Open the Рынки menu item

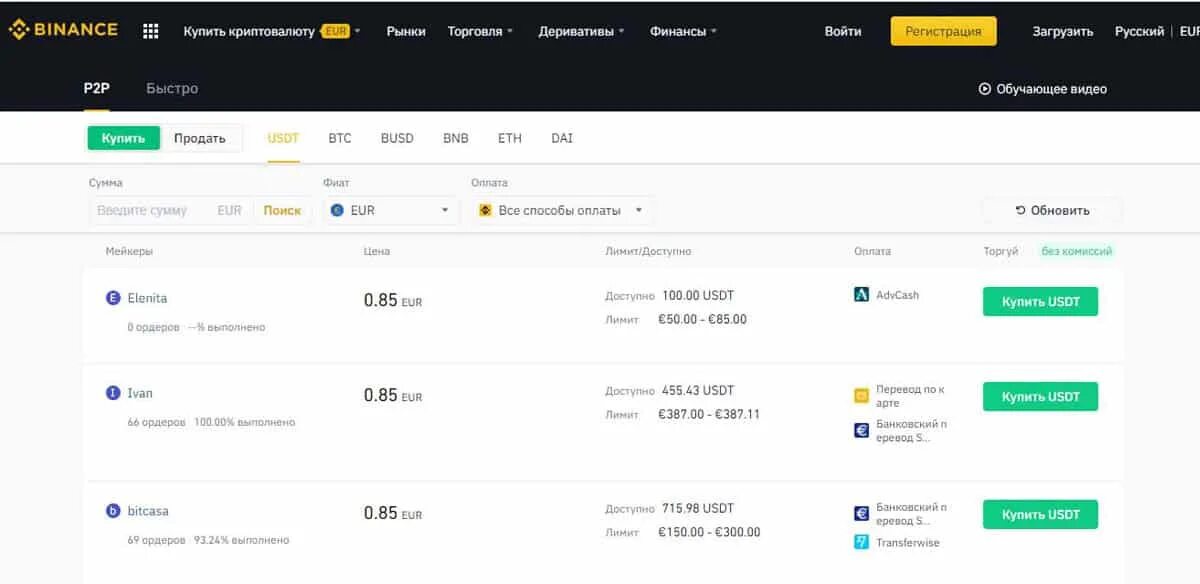coord(406,31)
